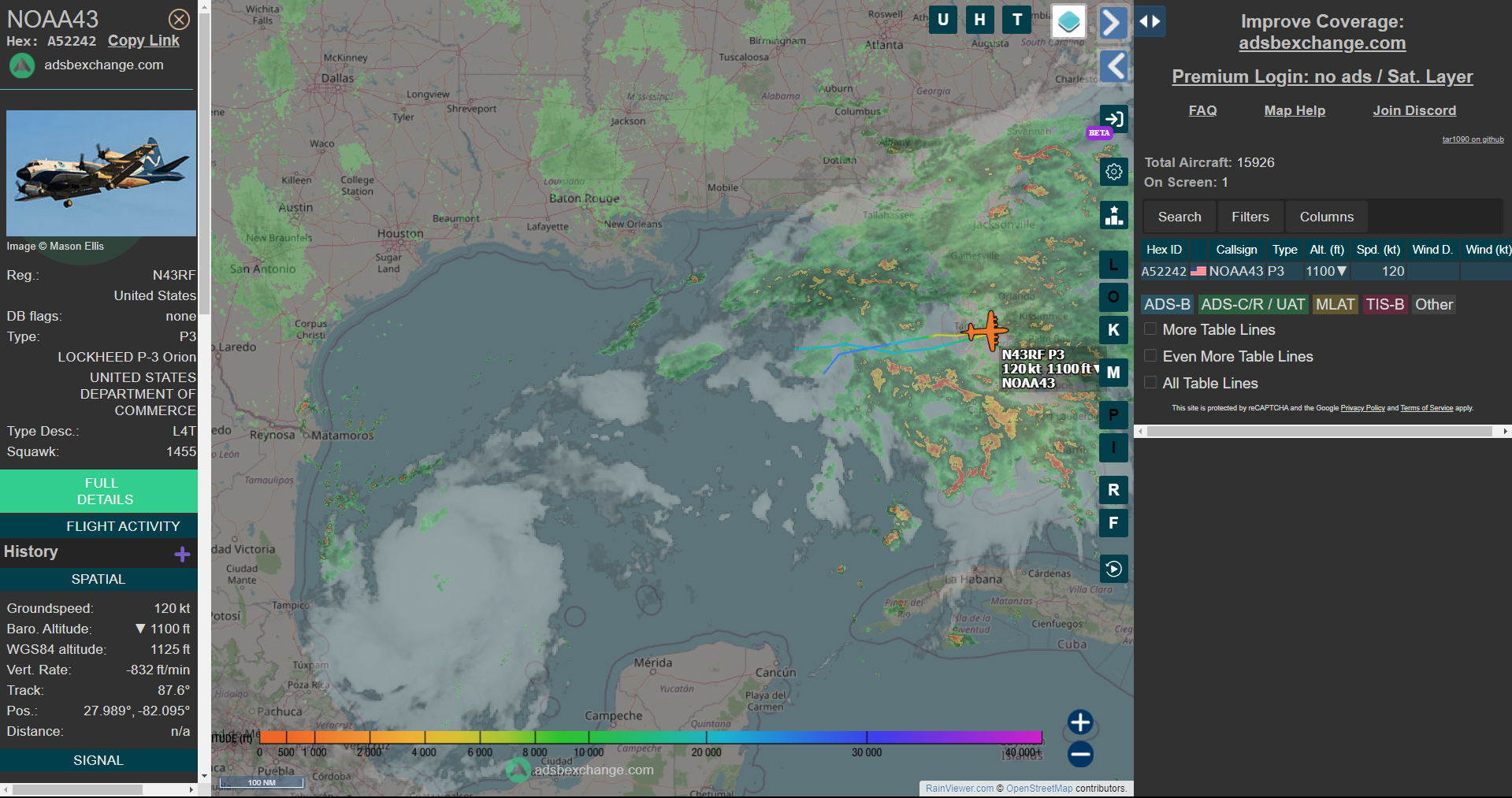Open the Map Help link
This screenshot has height=798, width=1512.
1295,111
